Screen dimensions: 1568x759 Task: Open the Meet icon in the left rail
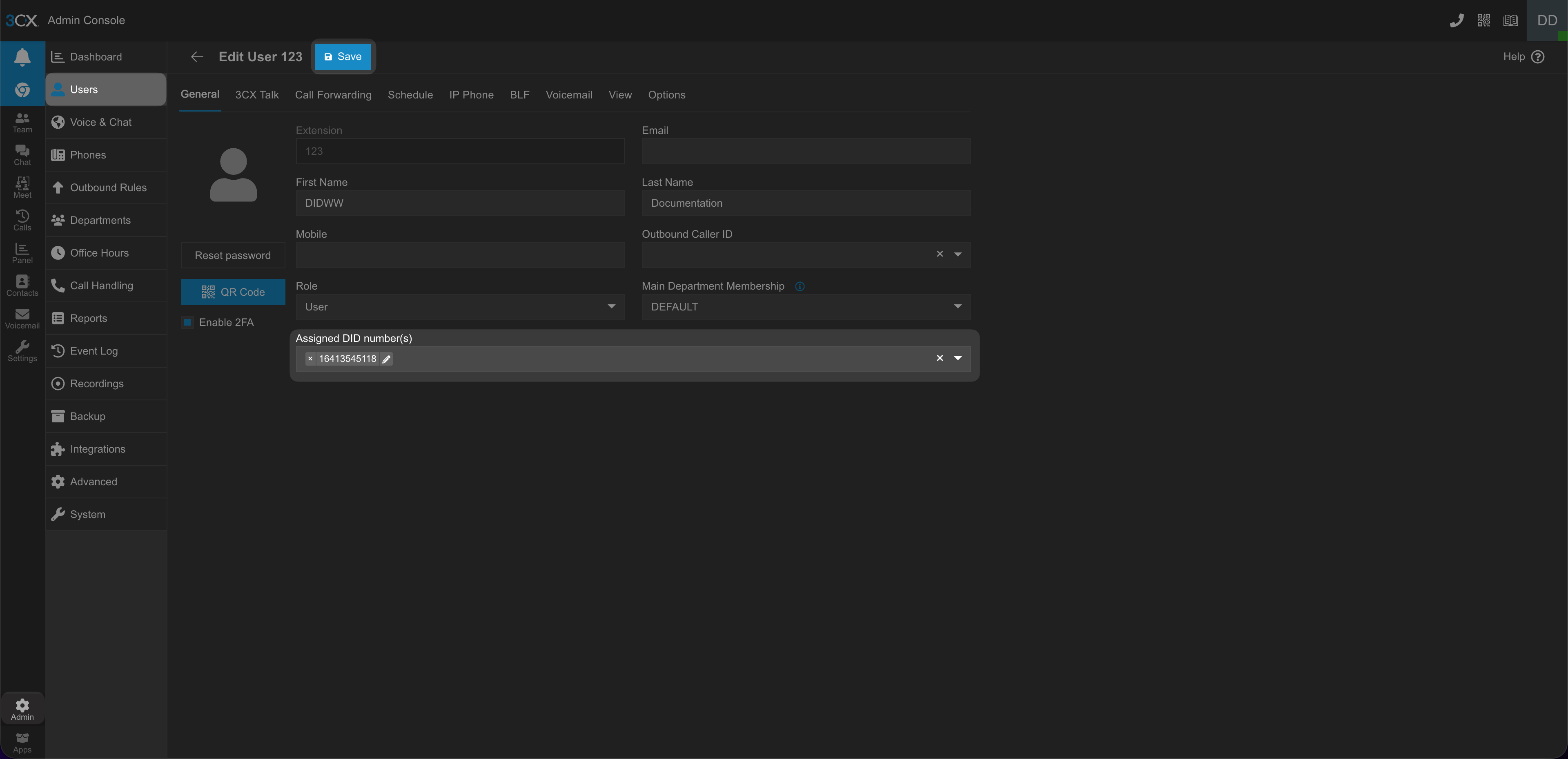22,187
